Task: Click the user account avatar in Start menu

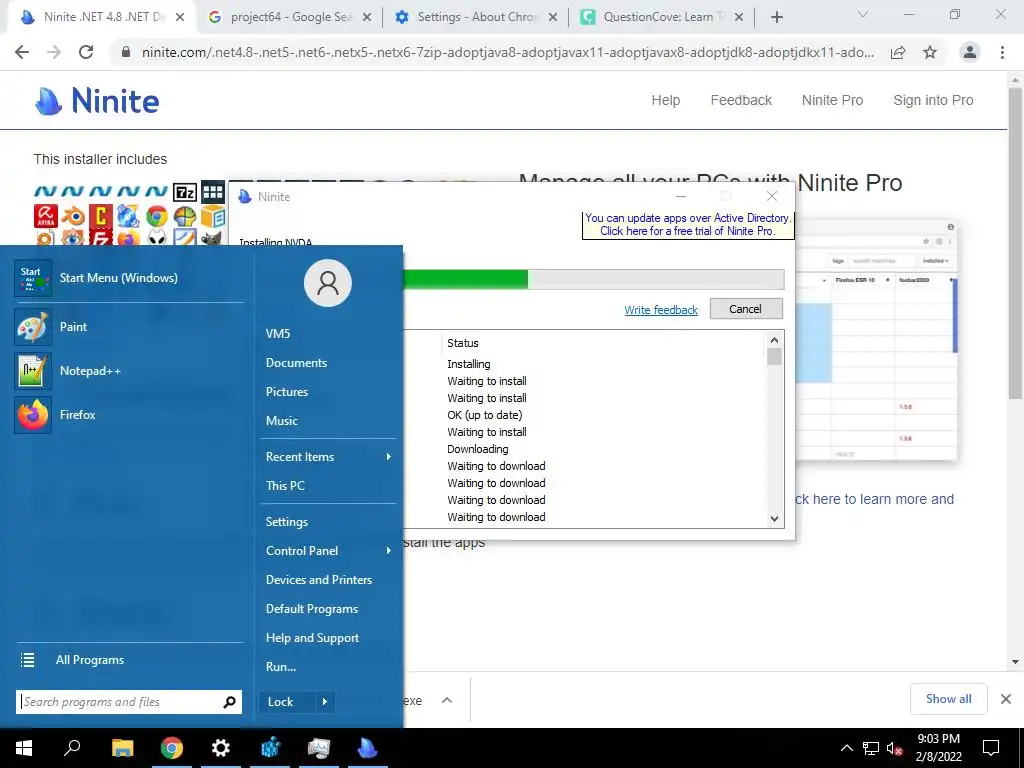Action: [328, 283]
